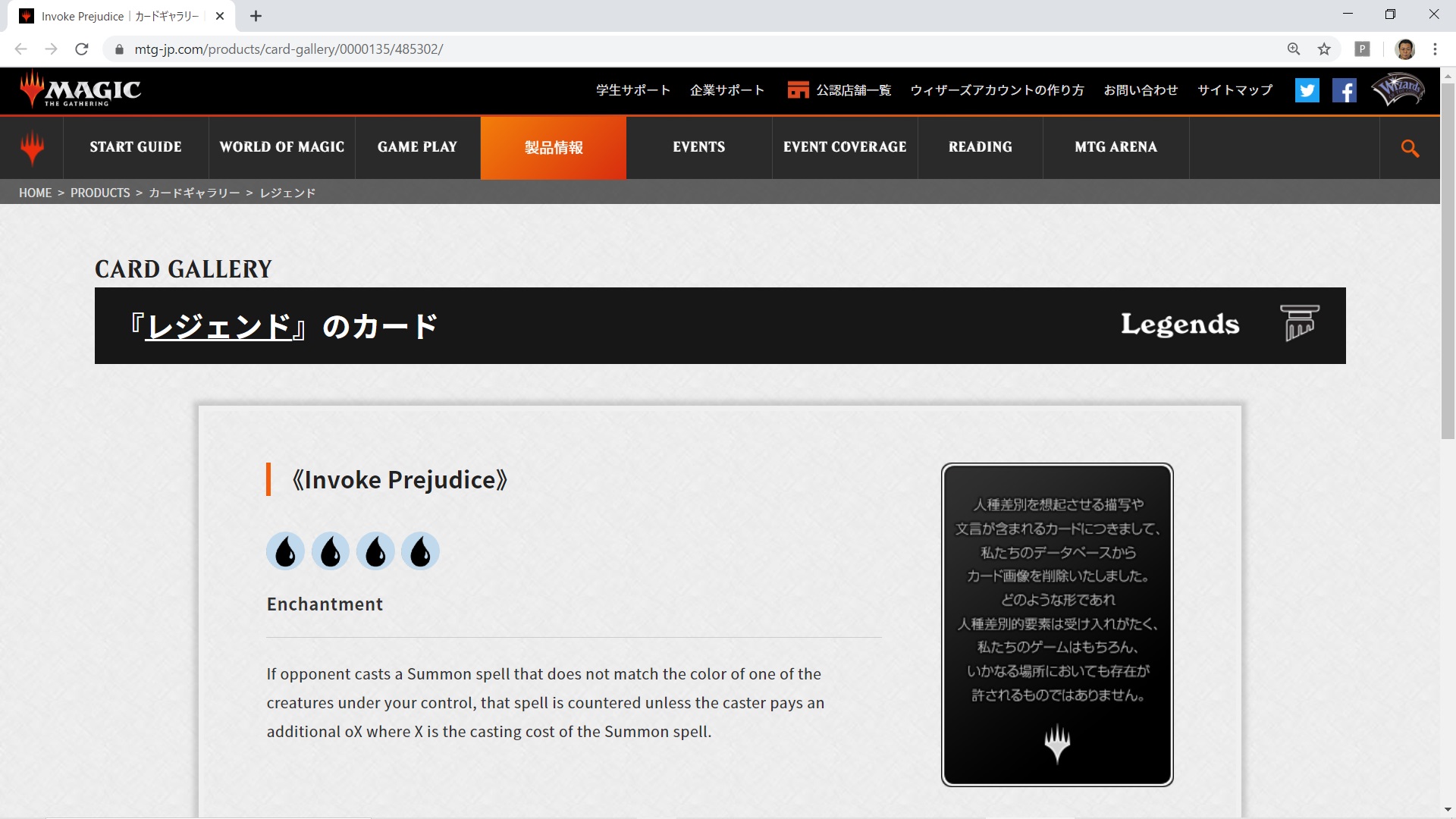Click the Enchantment card type text
This screenshot has height=819, width=1456.
point(325,604)
